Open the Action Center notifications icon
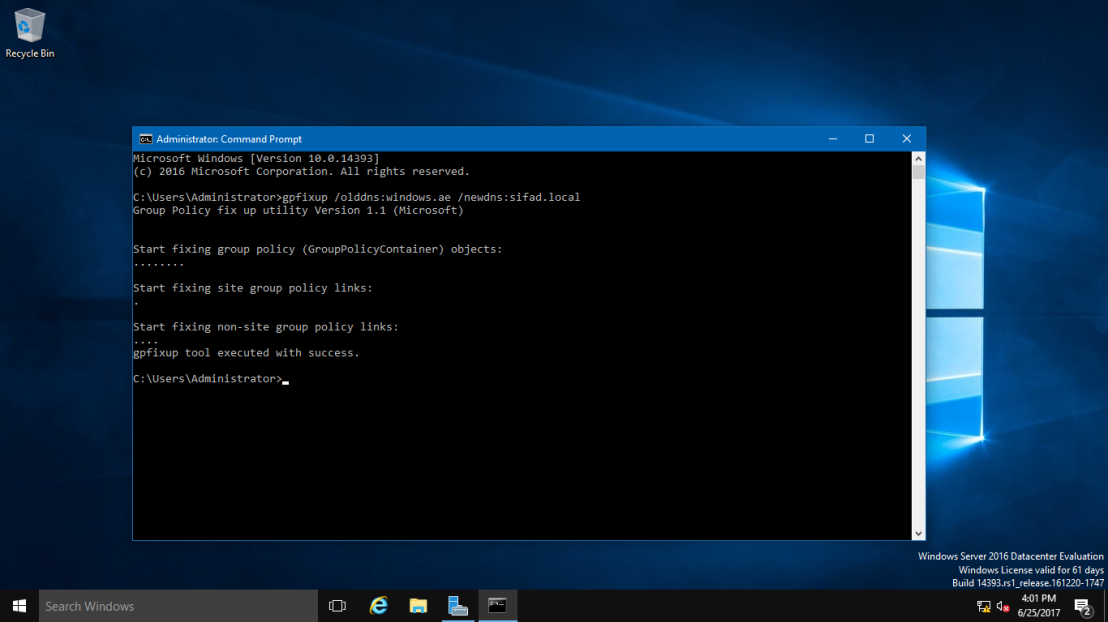The width and height of the screenshot is (1108, 622). point(1083,606)
